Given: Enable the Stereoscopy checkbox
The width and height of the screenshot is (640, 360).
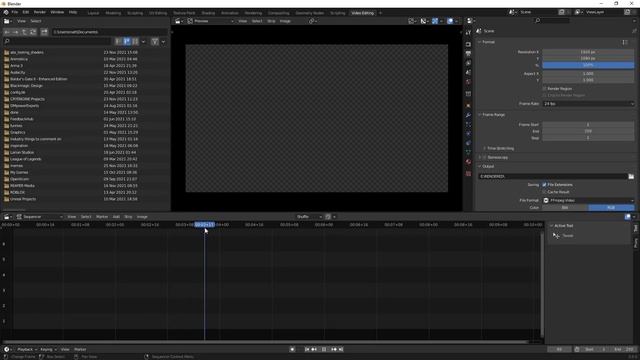Looking at the screenshot, I should tap(484, 158).
